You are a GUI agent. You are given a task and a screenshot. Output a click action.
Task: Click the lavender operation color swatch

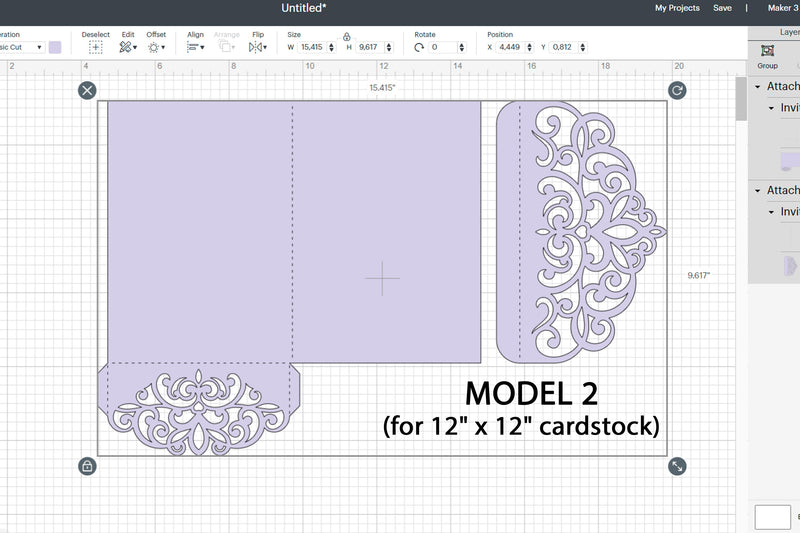tap(55, 47)
